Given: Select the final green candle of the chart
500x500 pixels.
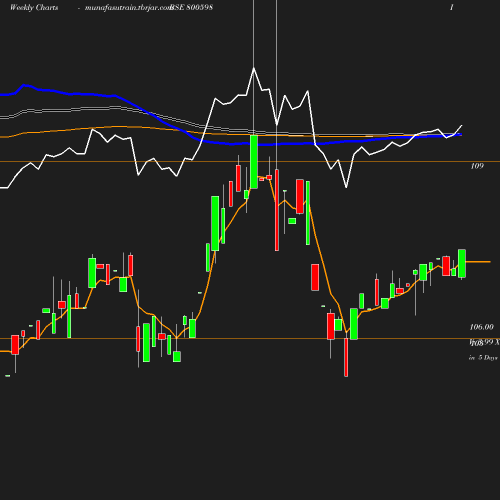Looking at the screenshot, I should coord(462,263).
